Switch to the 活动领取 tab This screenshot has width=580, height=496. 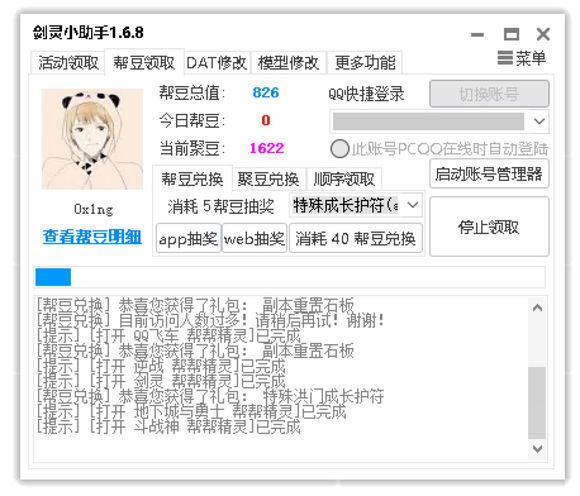[x=68, y=62]
